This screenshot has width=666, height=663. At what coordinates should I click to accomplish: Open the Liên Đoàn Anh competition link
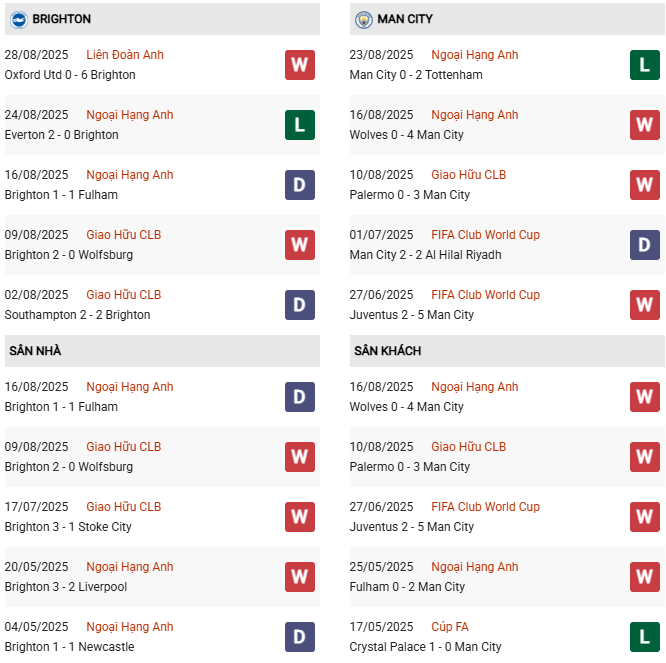pos(125,55)
